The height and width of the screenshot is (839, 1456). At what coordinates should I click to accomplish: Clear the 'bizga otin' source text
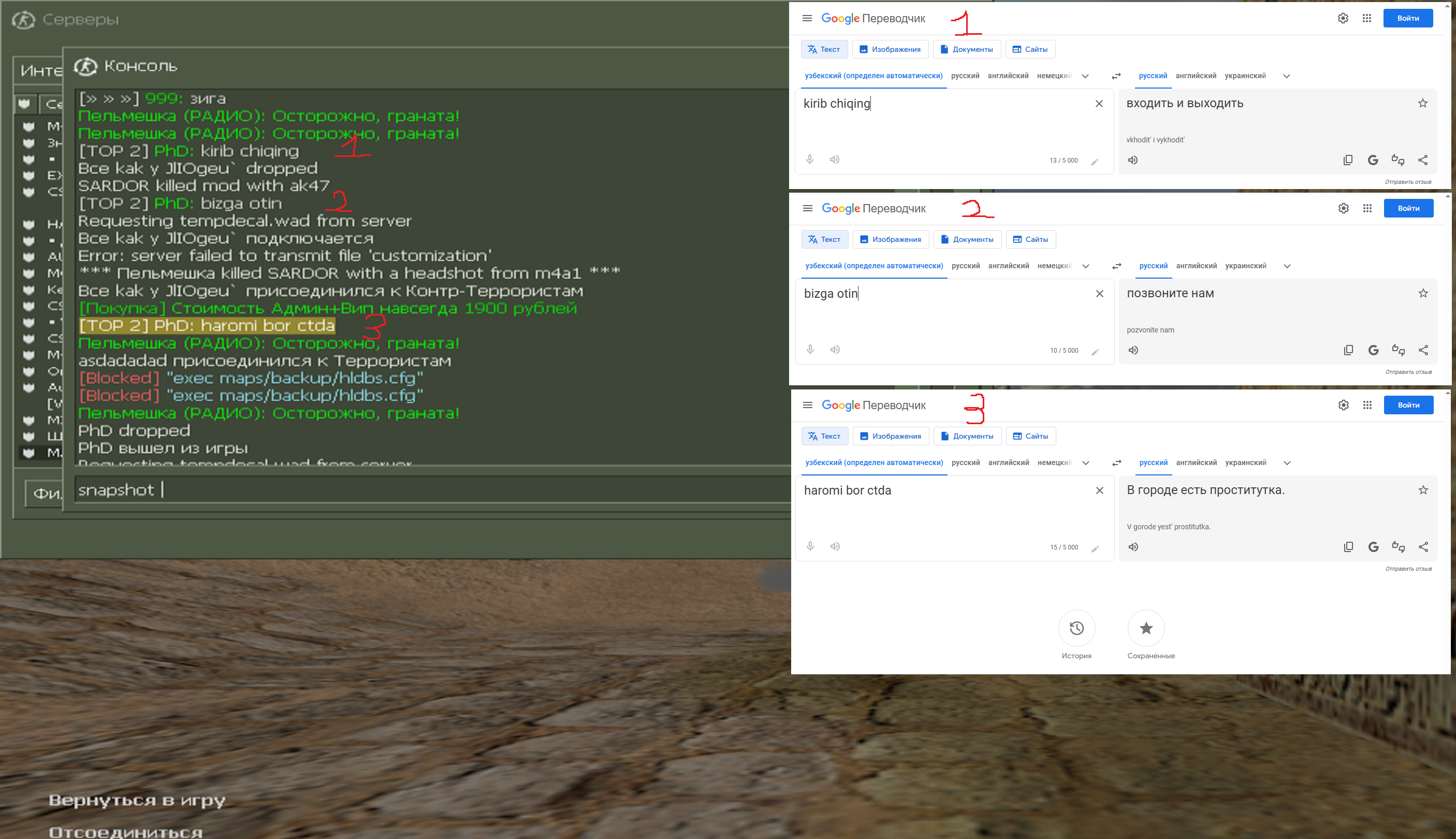point(1099,294)
